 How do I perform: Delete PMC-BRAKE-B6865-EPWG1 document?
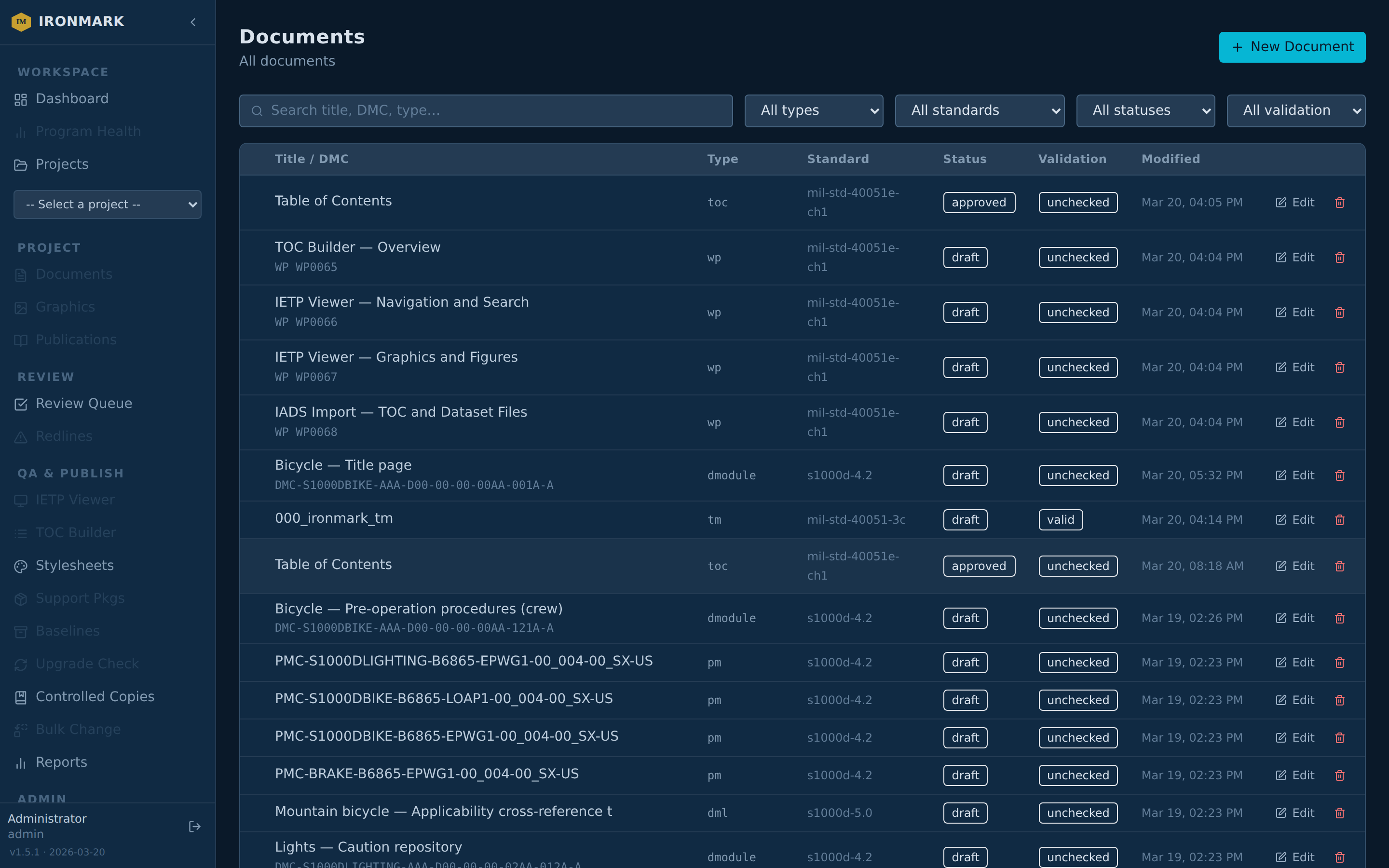(1340, 775)
